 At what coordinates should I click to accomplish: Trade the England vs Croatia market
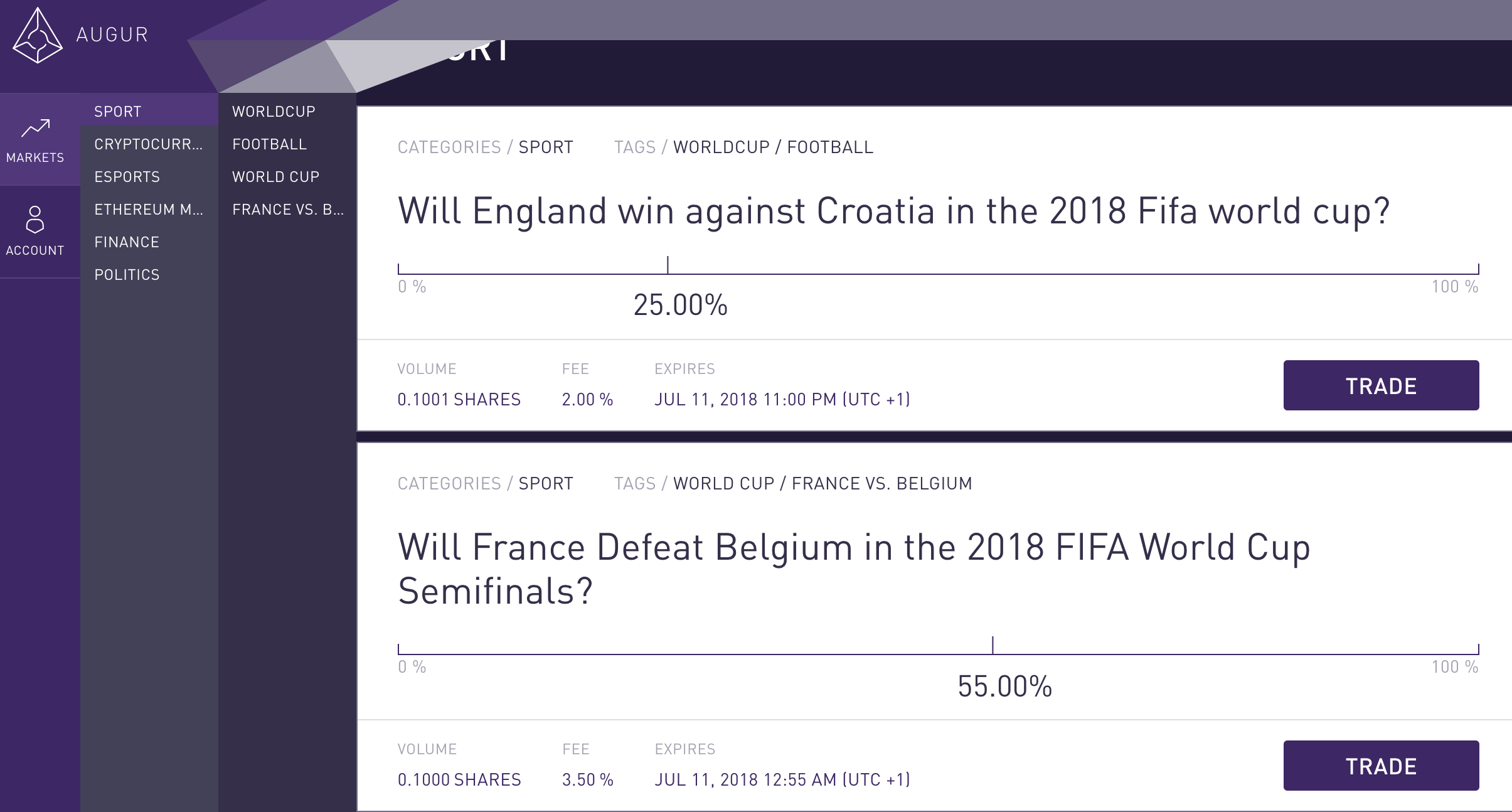click(x=1381, y=385)
